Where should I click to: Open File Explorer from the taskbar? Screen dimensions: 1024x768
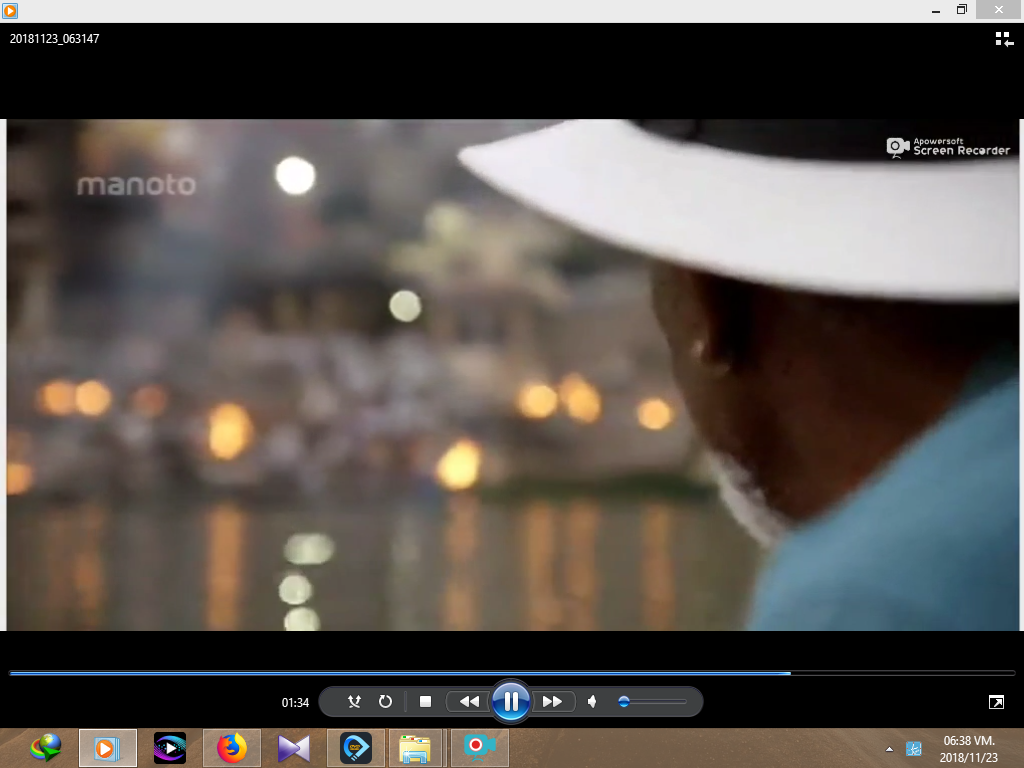415,748
